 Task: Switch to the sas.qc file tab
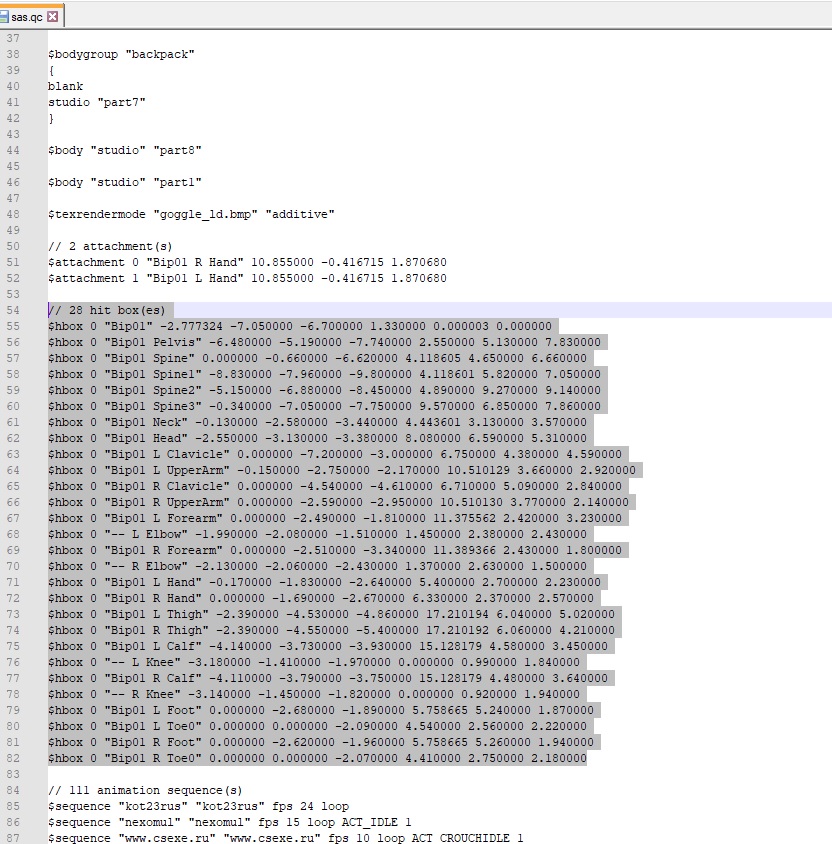pyautogui.click(x=26, y=17)
